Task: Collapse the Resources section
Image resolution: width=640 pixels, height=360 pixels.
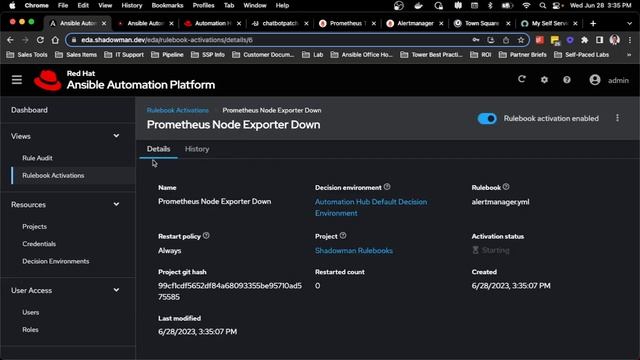Action: (x=116, y=204)
